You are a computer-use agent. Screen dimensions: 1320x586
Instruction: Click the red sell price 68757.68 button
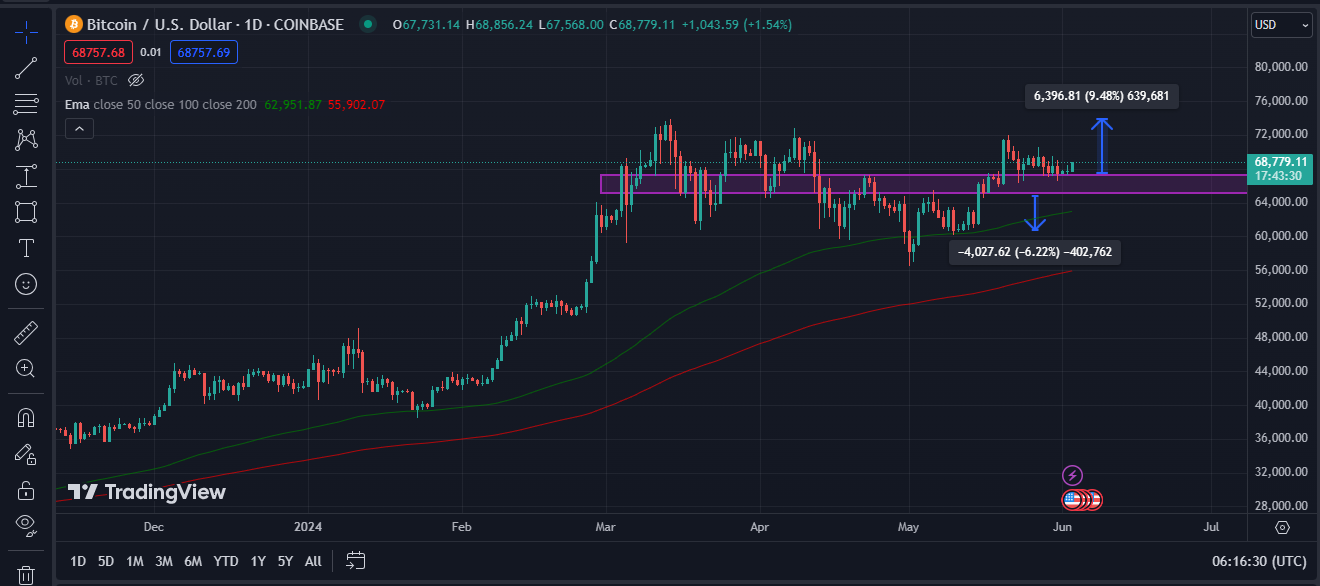(x=98, y=51)
